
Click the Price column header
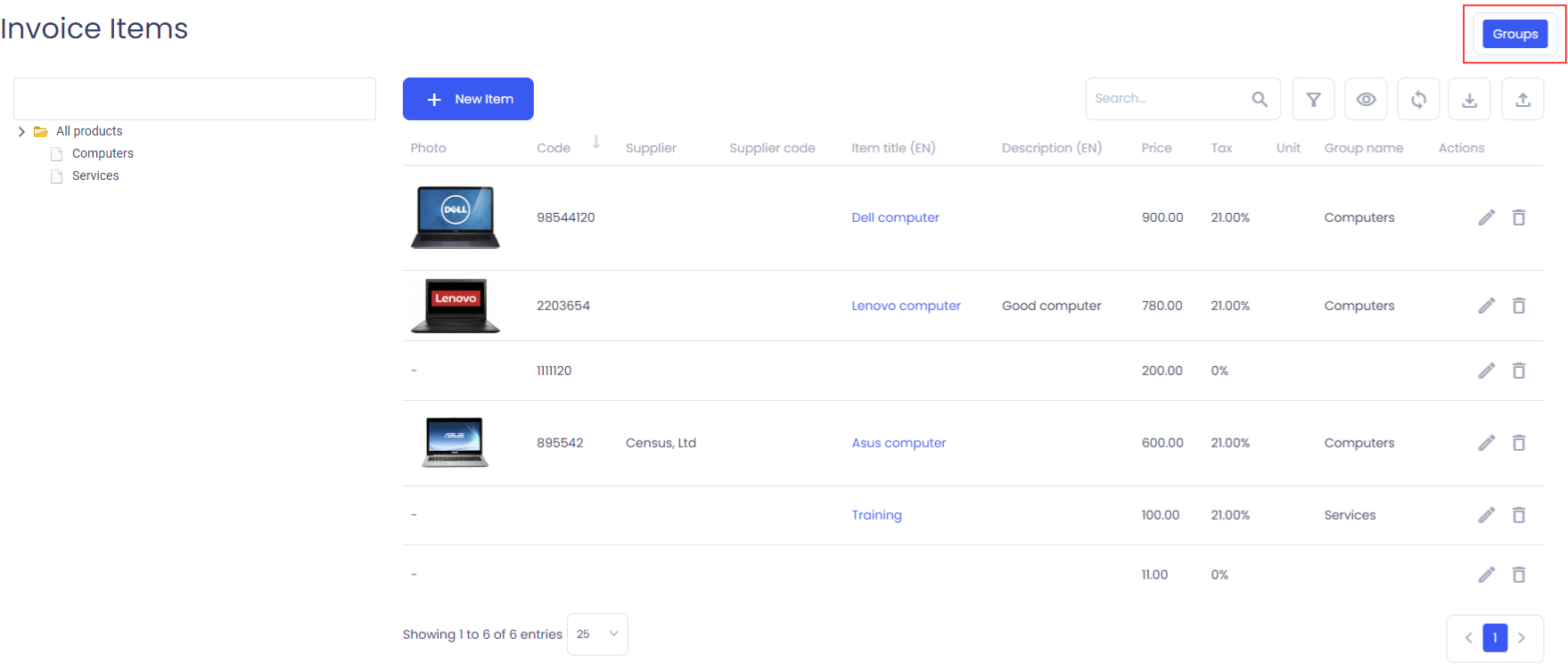click(x=1156, y=148)
